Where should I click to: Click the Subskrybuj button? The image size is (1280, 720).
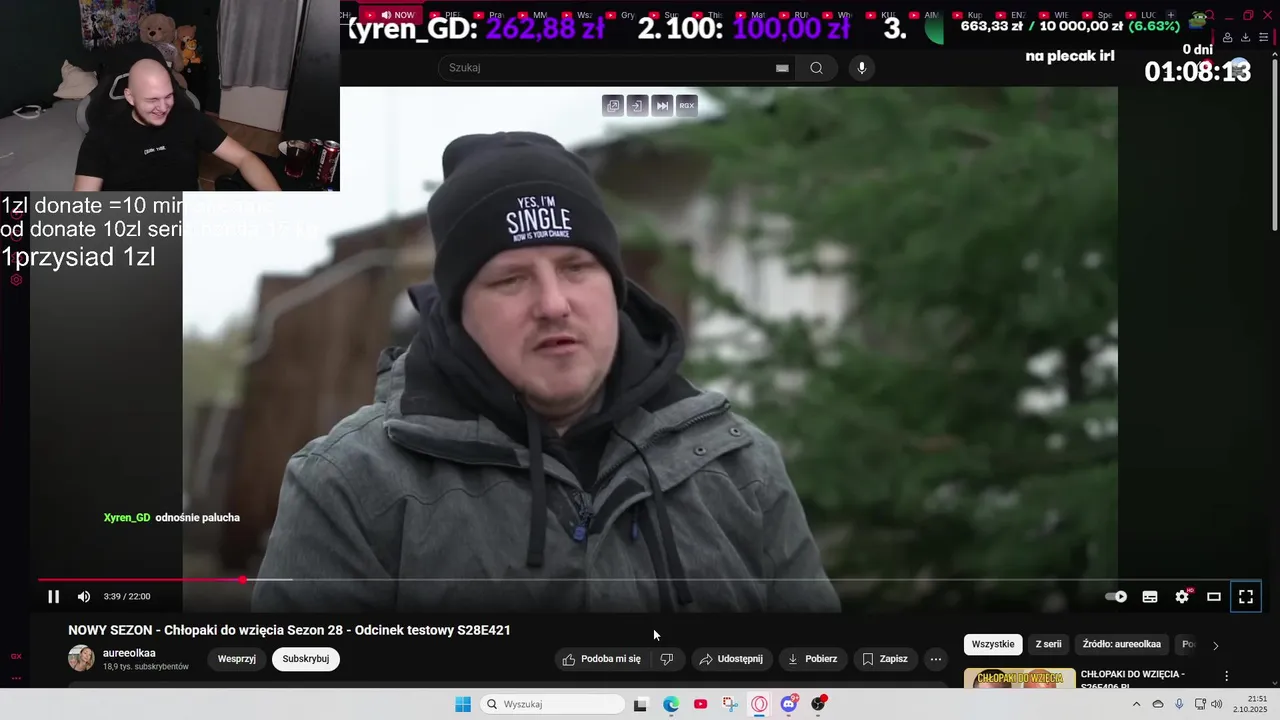[306, 659]
